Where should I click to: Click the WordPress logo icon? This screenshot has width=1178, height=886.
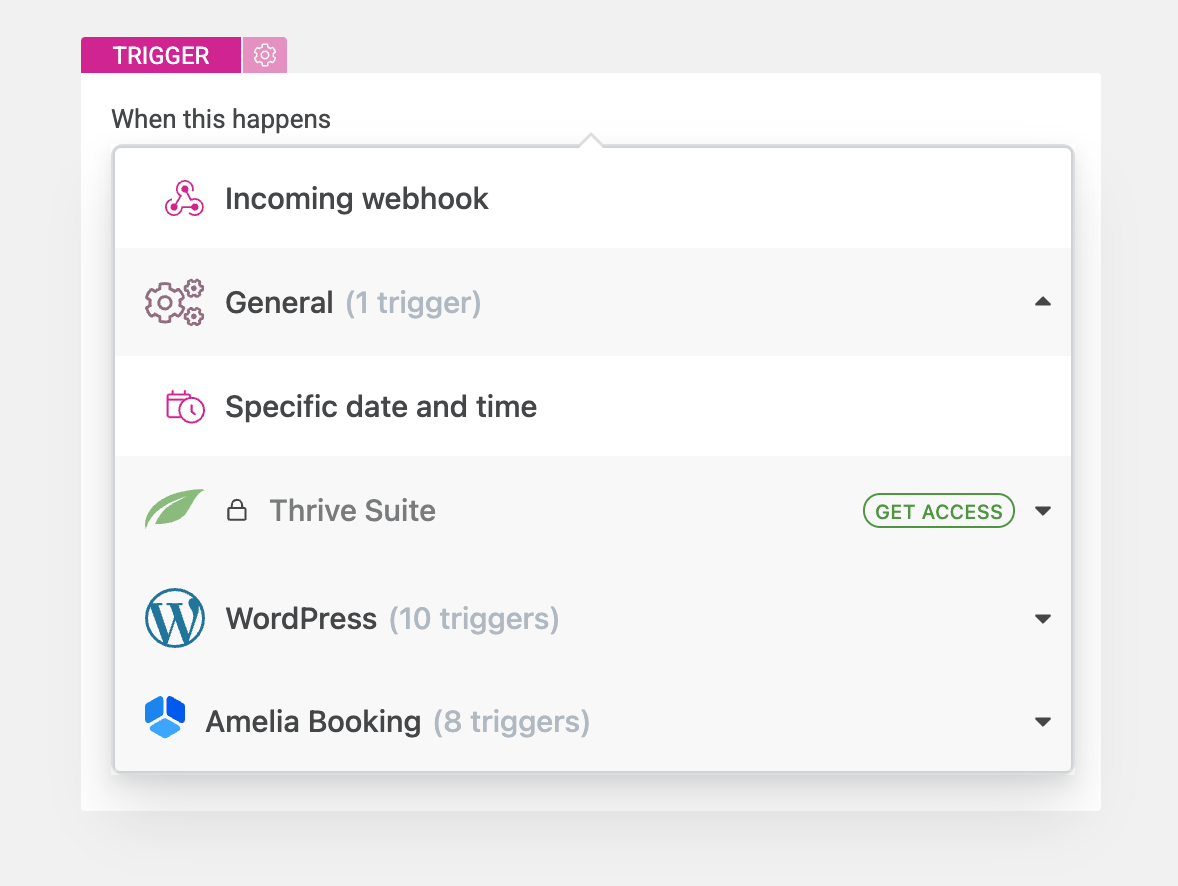(x=175, y=618)
